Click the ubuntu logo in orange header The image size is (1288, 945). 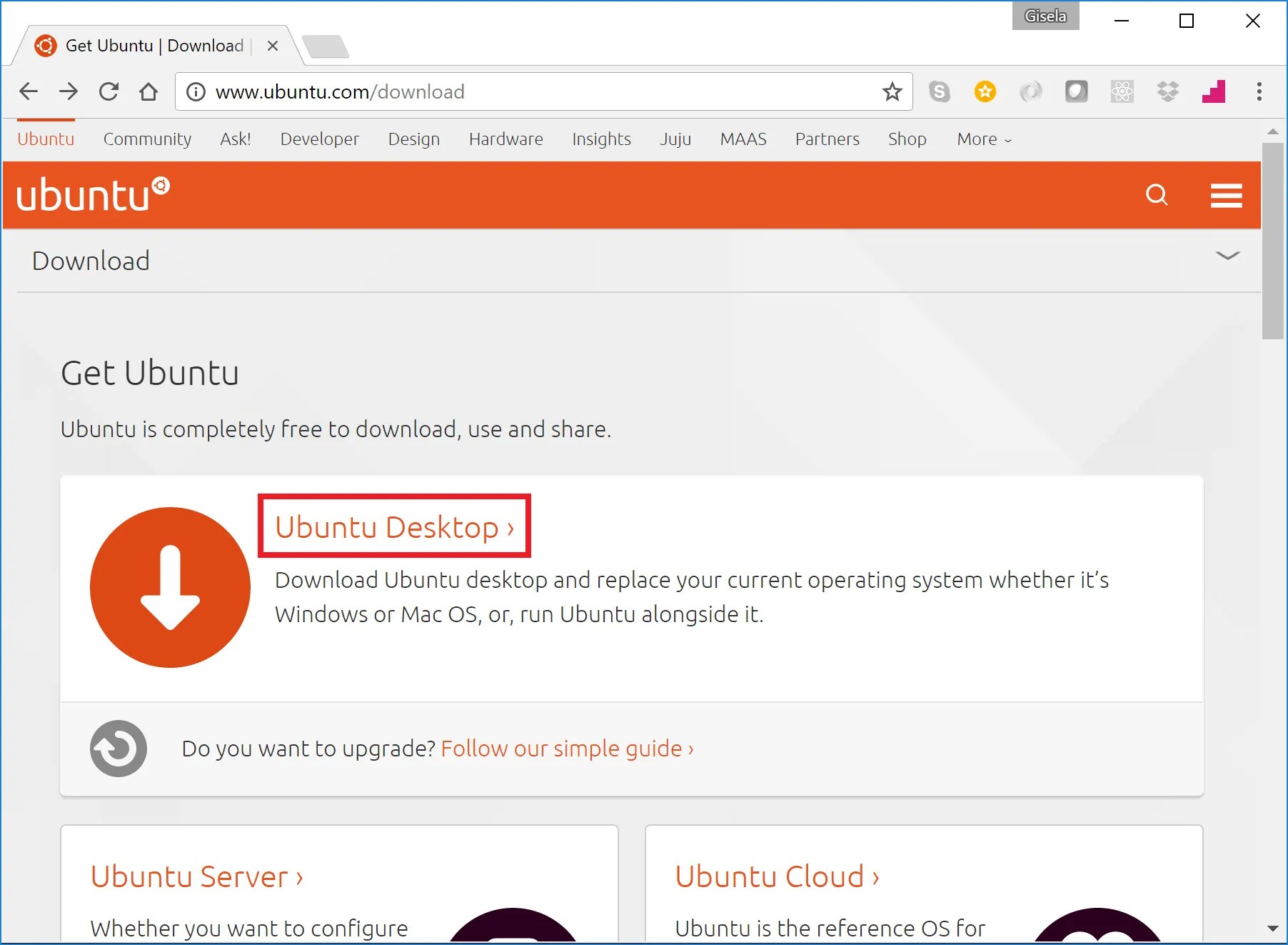(x=93, y=194)
